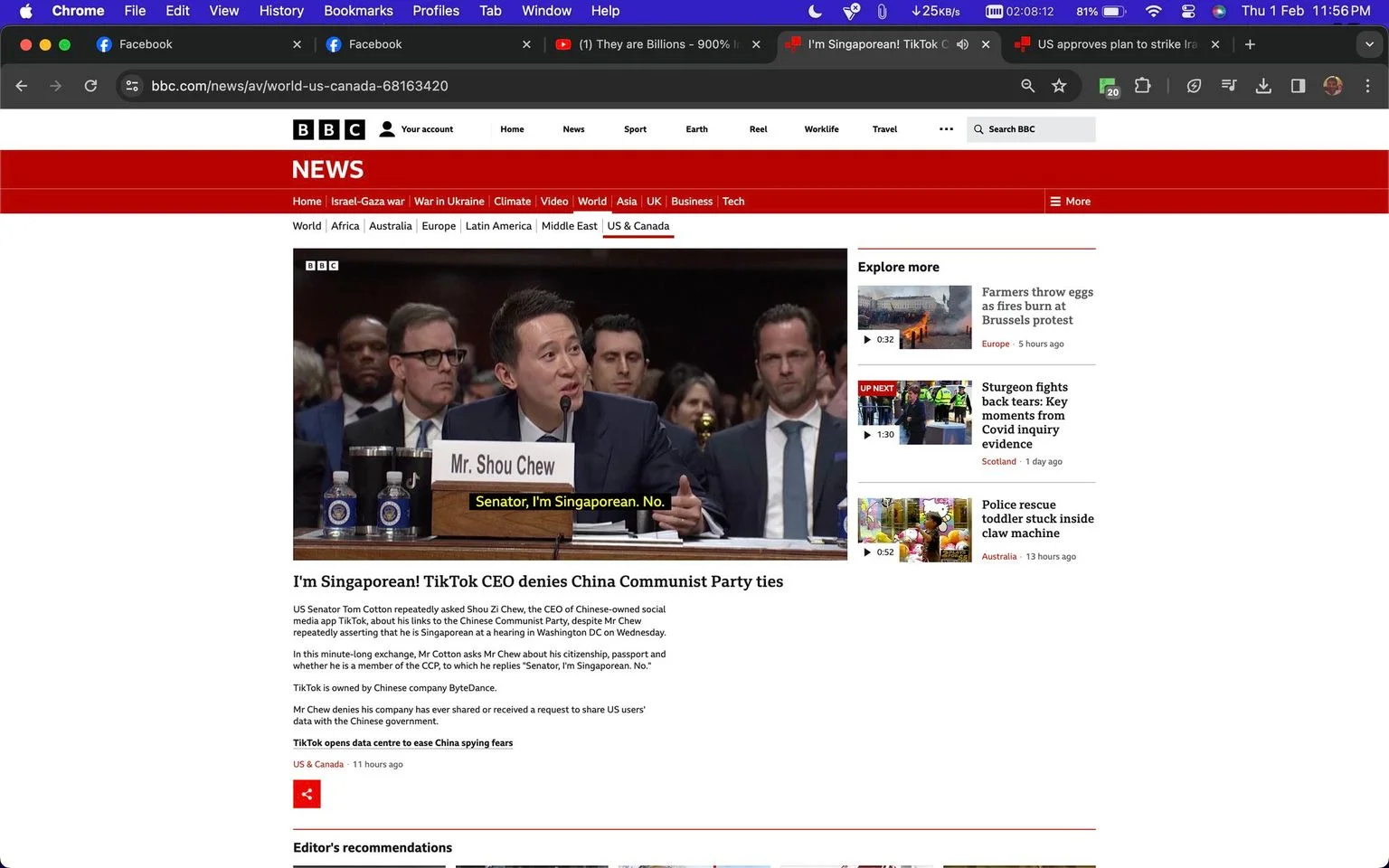This screenshot has width=1389, height=868.
Task: Open TikTok opens data centre link
Action: pos(402,743)
